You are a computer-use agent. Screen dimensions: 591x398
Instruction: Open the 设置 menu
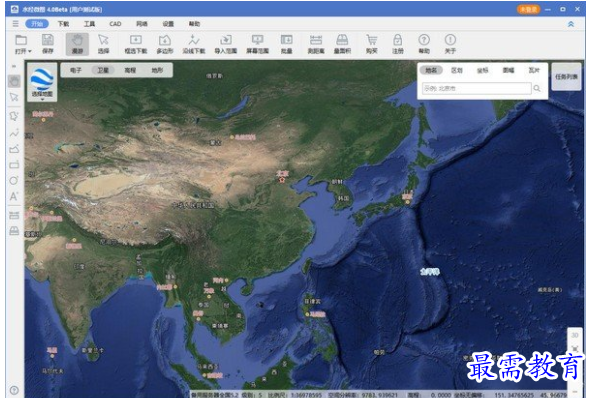[168, 24]
